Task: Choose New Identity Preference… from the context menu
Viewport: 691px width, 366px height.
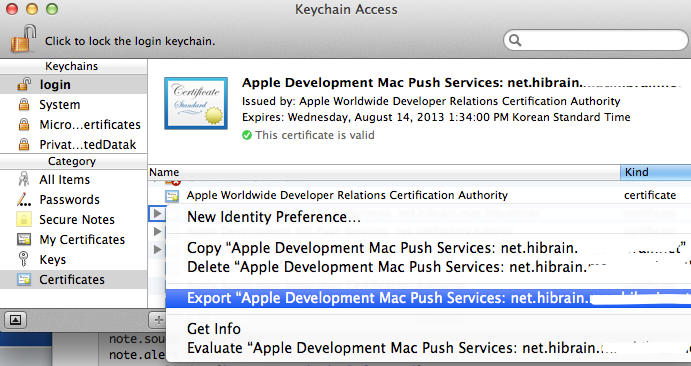Action: click(x=428, y=217)
